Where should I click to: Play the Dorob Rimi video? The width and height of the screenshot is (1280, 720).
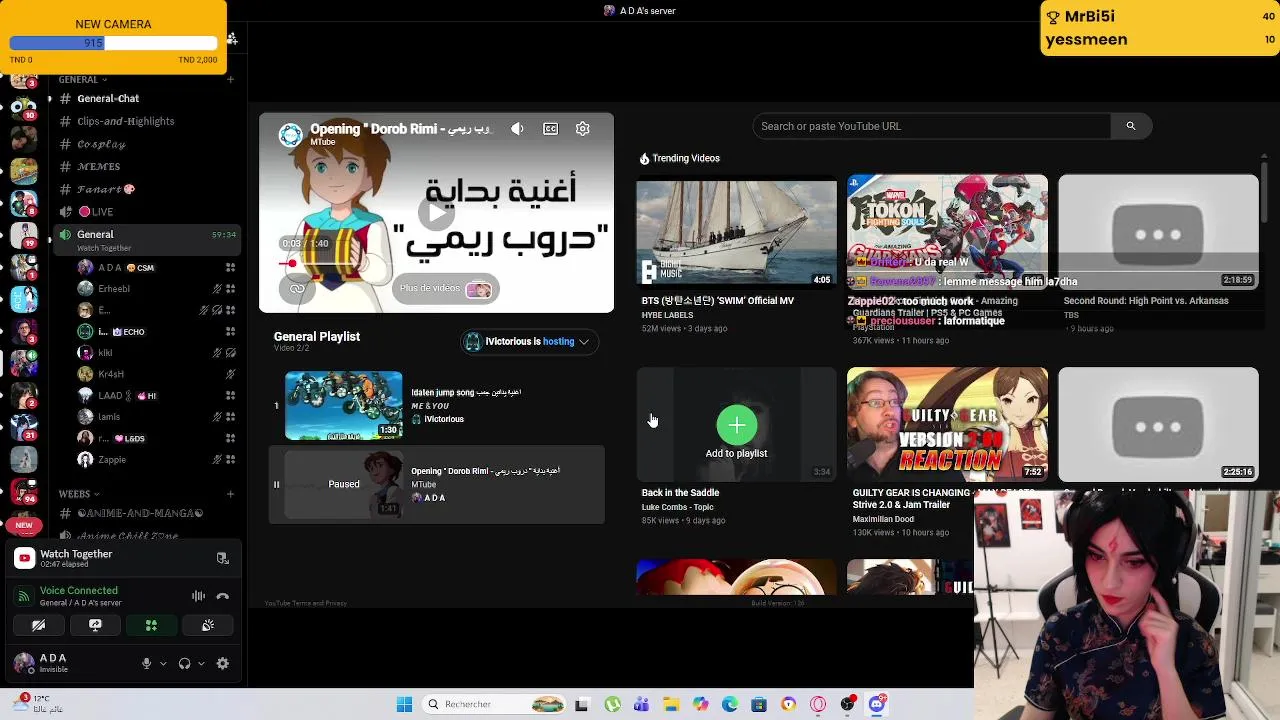tap(436, 212)
